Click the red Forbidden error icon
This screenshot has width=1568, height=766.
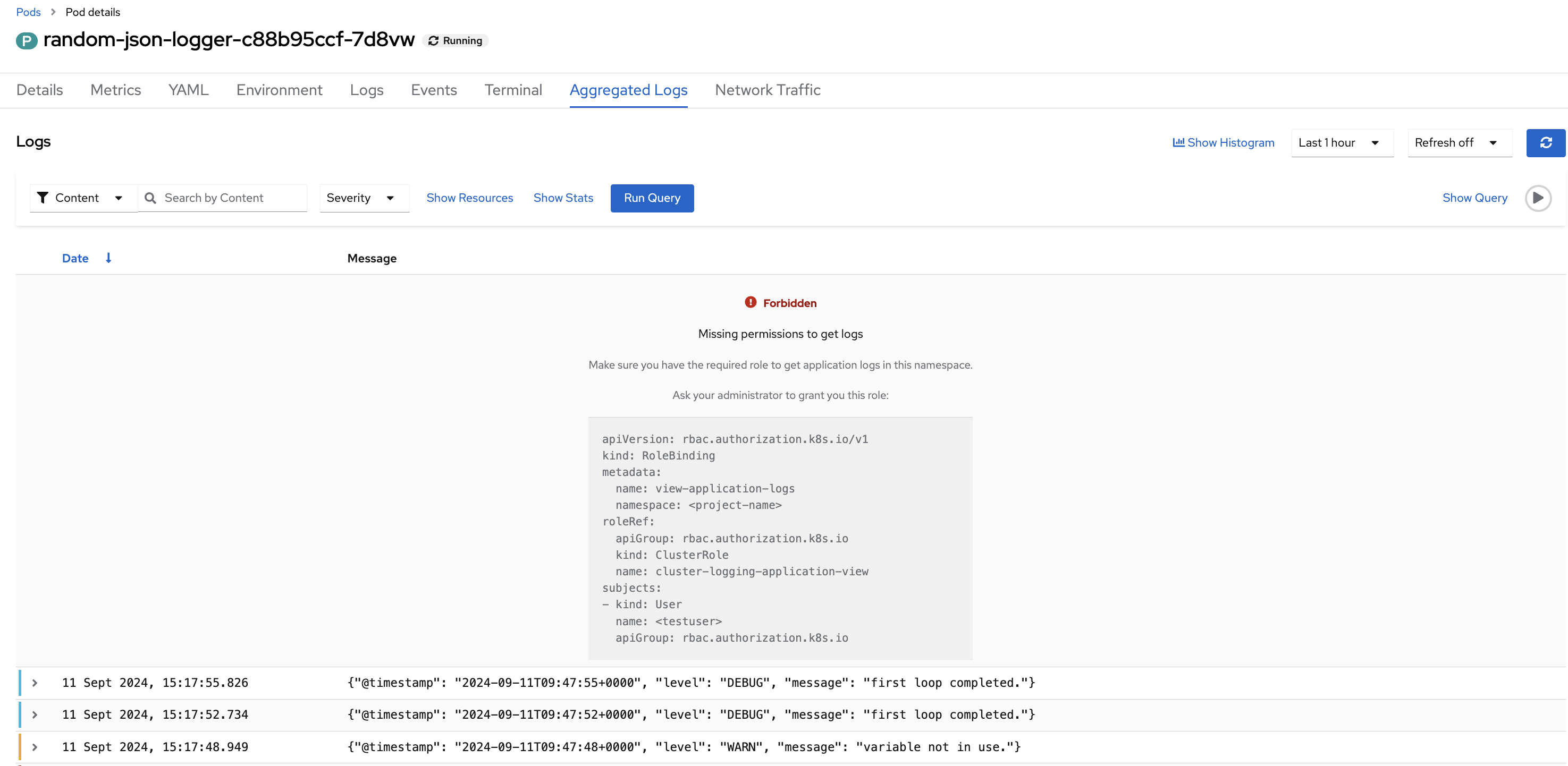point(750,302)
